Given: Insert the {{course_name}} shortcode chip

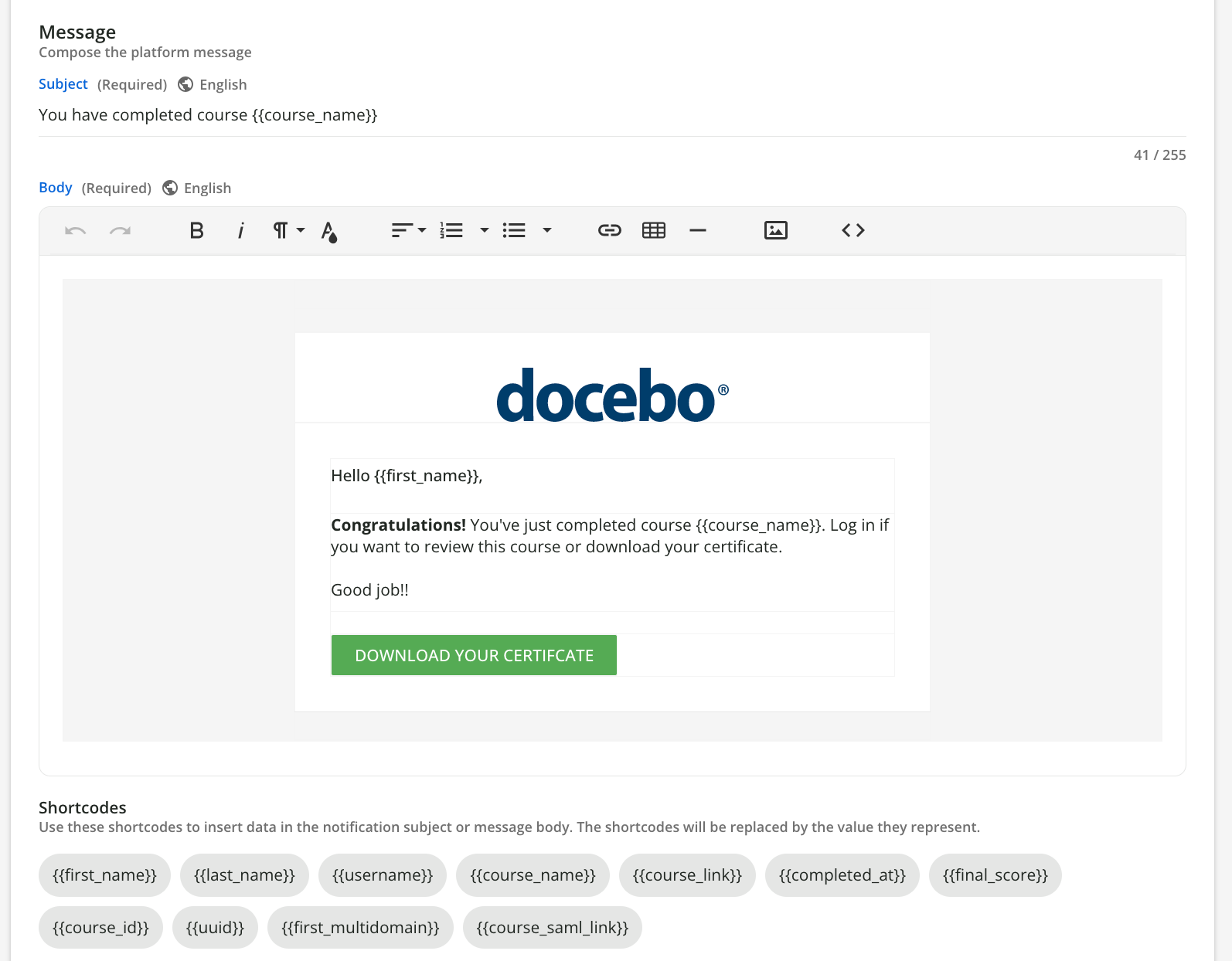Looking at the screenshot, I should pyautogui.click(x=533, y=875).
